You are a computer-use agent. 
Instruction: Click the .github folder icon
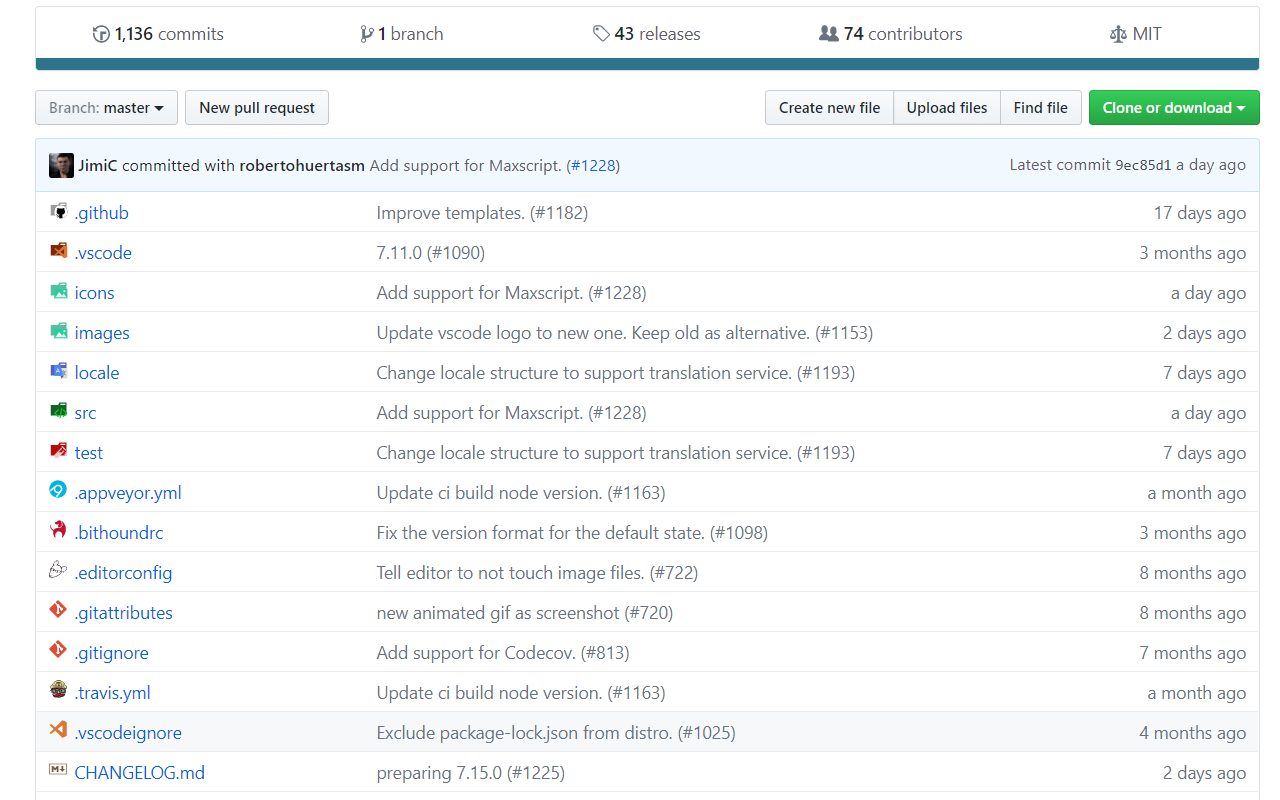[58, 212]
